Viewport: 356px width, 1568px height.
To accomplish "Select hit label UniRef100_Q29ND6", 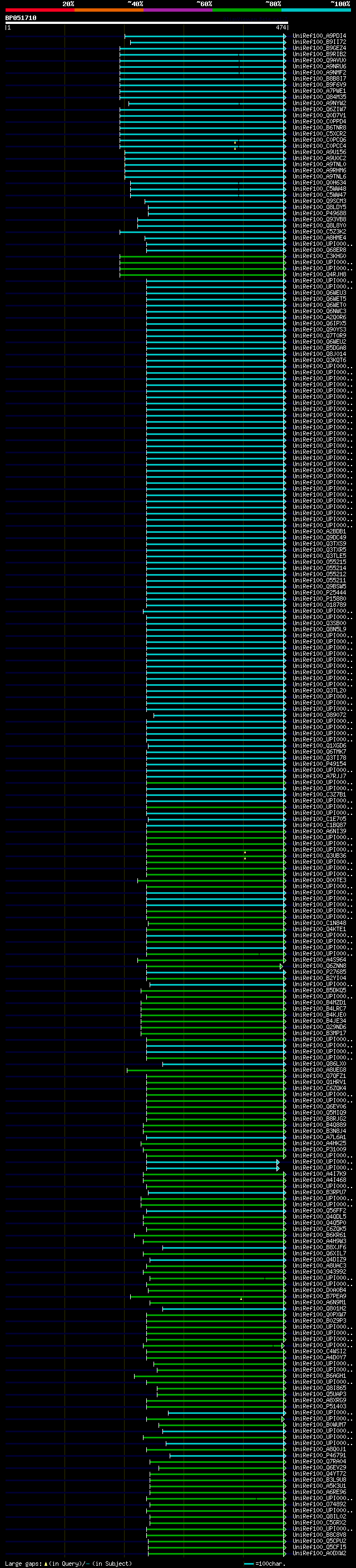I will (x=319, y=1027).
